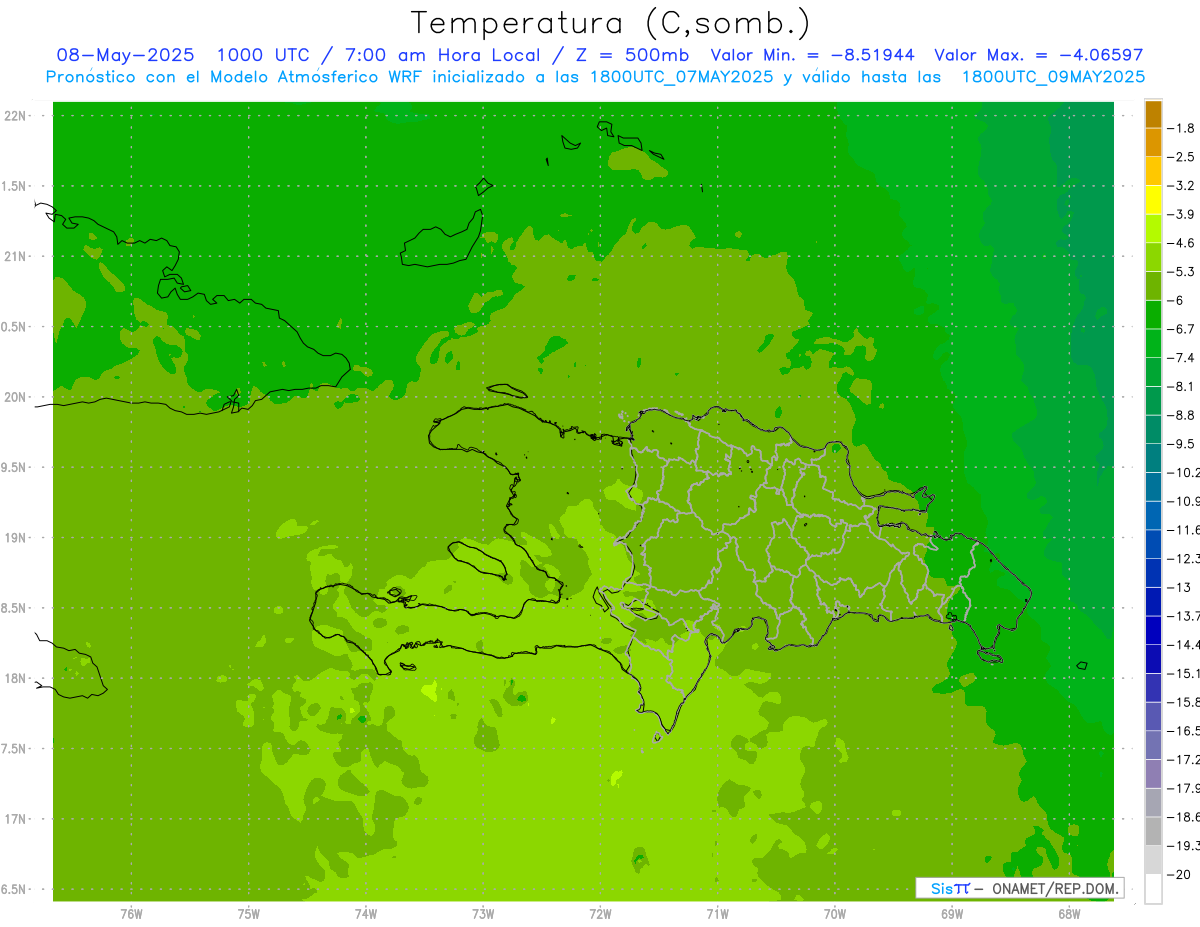The height and width of the screenshot is (927, 1200).
Task: Pick the green swatch between -7.4 and -8.1
Action: 1153,372
